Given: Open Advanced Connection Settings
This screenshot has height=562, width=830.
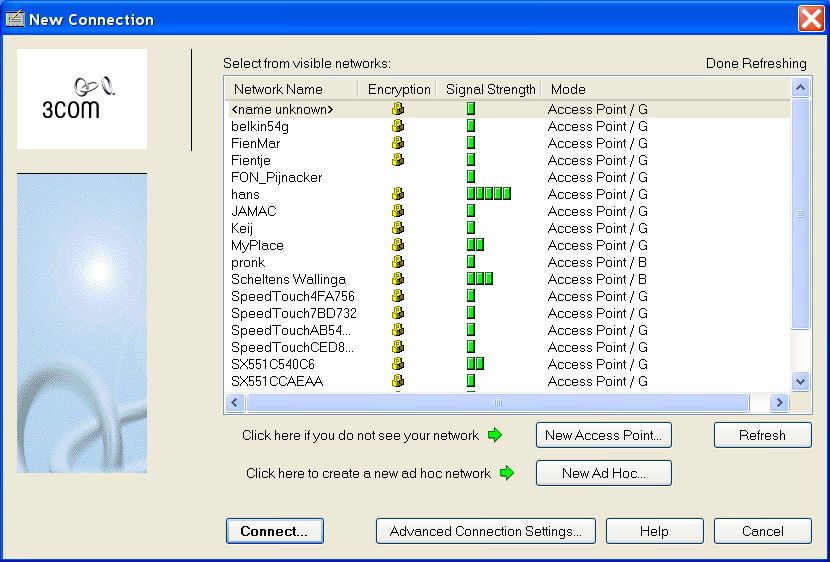Looking at the screenshot, I should pos(485,531).
